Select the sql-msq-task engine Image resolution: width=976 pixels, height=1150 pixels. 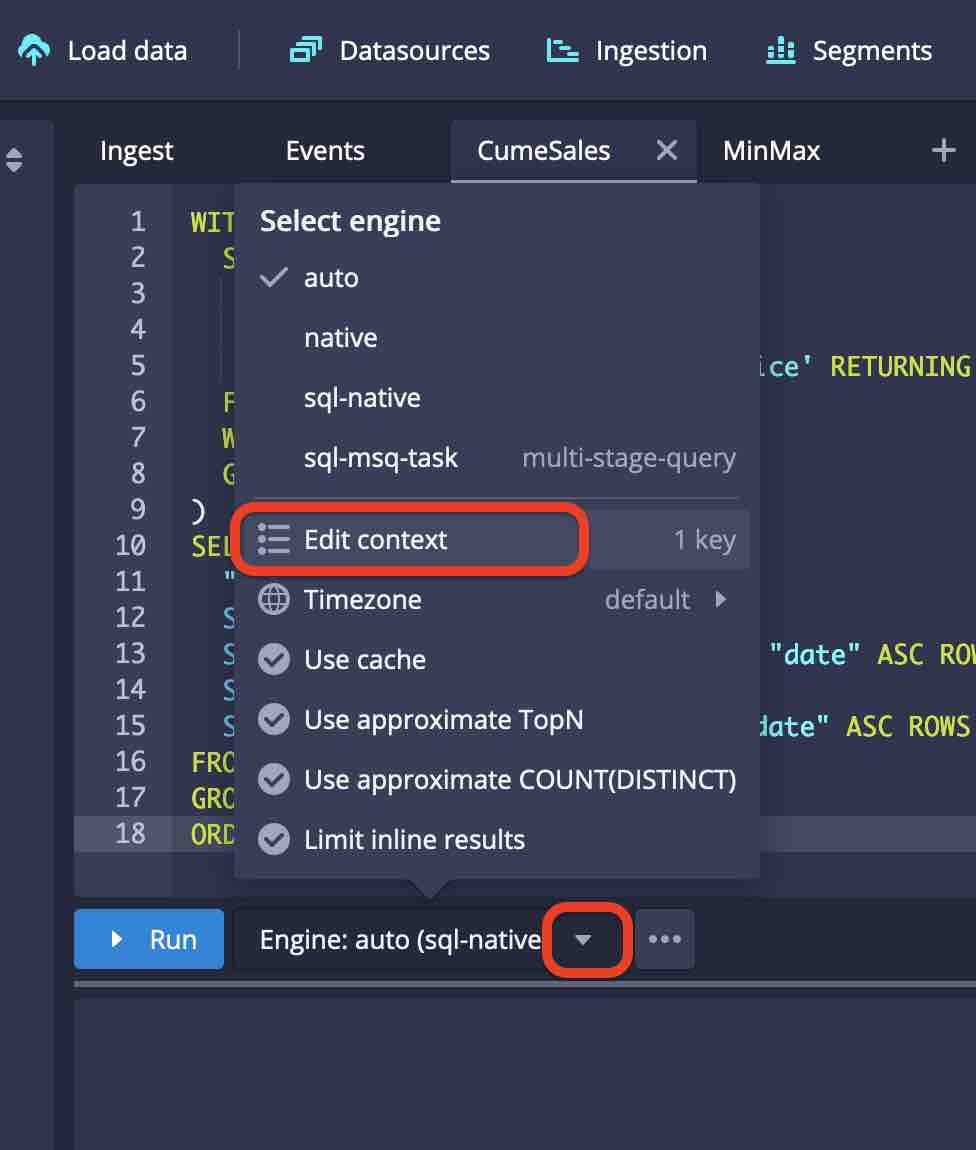click(x=380, y=458)
